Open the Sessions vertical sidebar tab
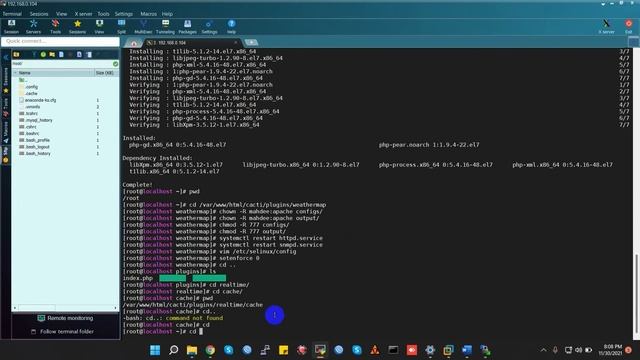Viewport: 640px width, 360px height. coord(6,80)
